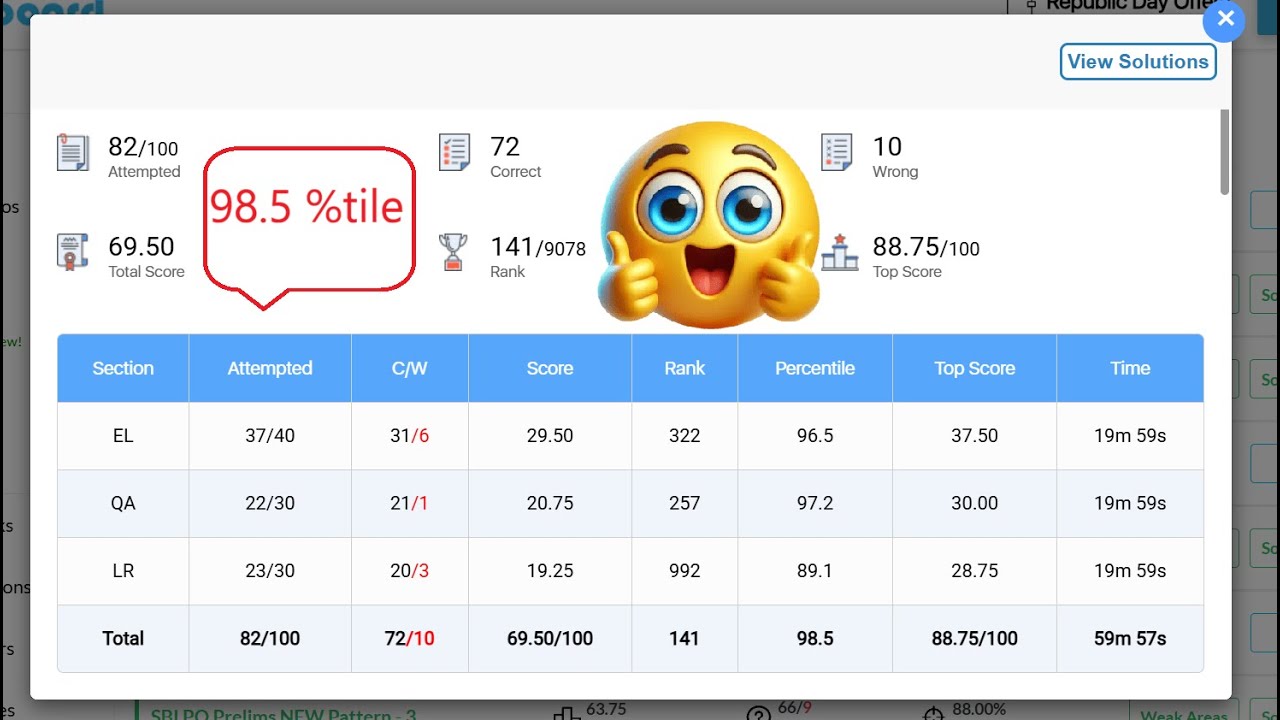Viewport: 1280px width, 720px height.
Task: Click the EL correct/wrong value 31/6
Action: click(410, 436)
